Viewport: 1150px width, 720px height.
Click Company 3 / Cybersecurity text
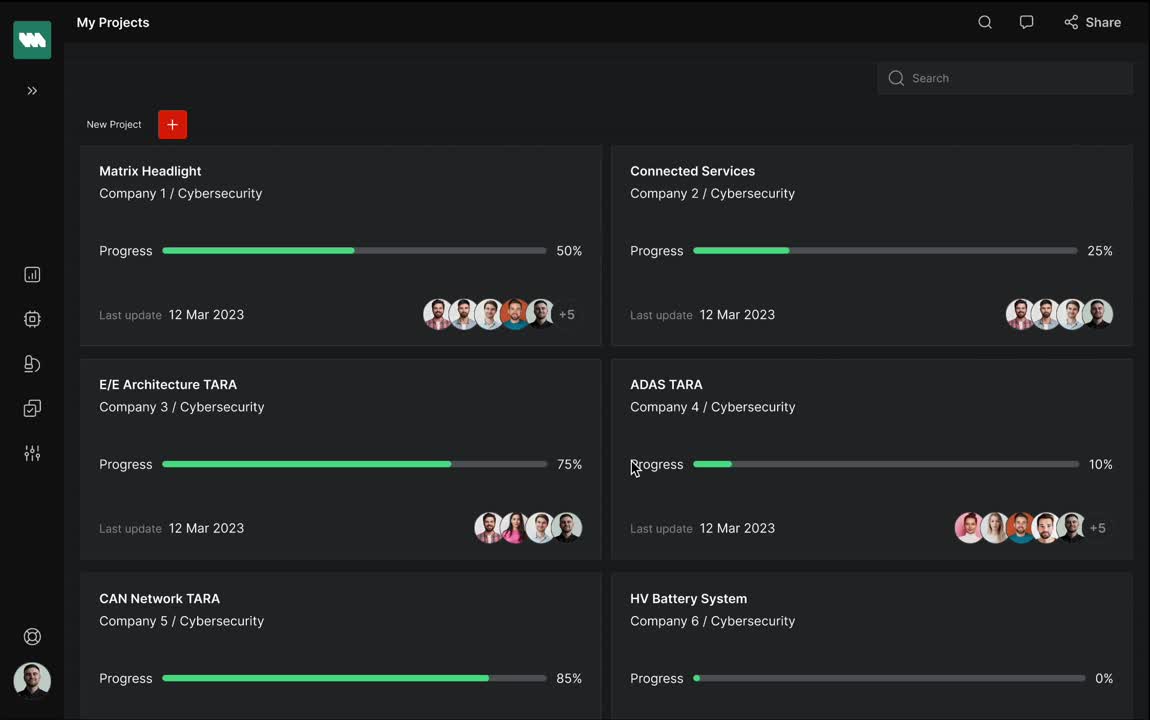pos(182,407)
